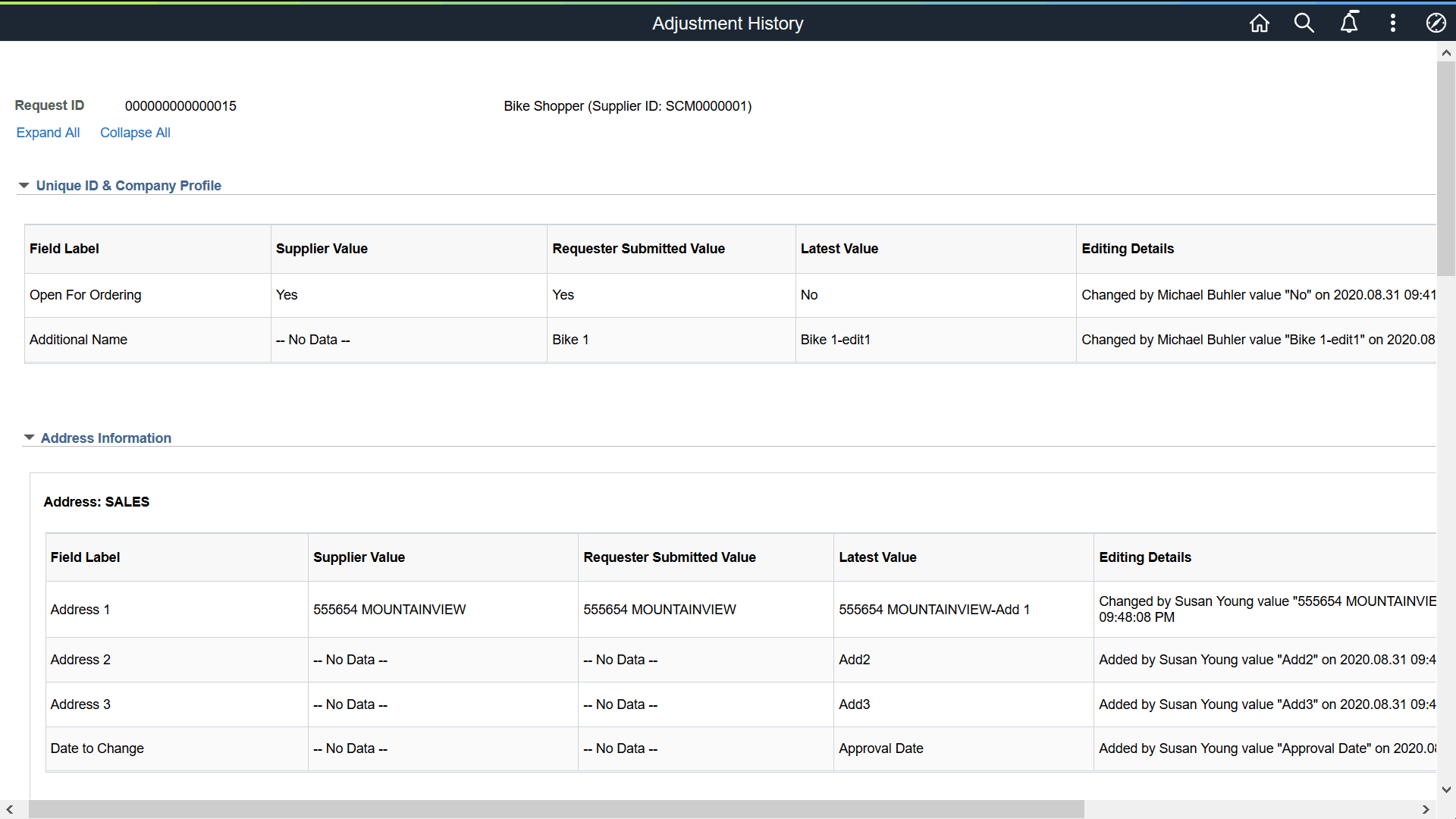This screenshot has height=819, width=1456.
Task: Collapse the Unique ID & Company Profile section
Action: [x=24, y=185]
